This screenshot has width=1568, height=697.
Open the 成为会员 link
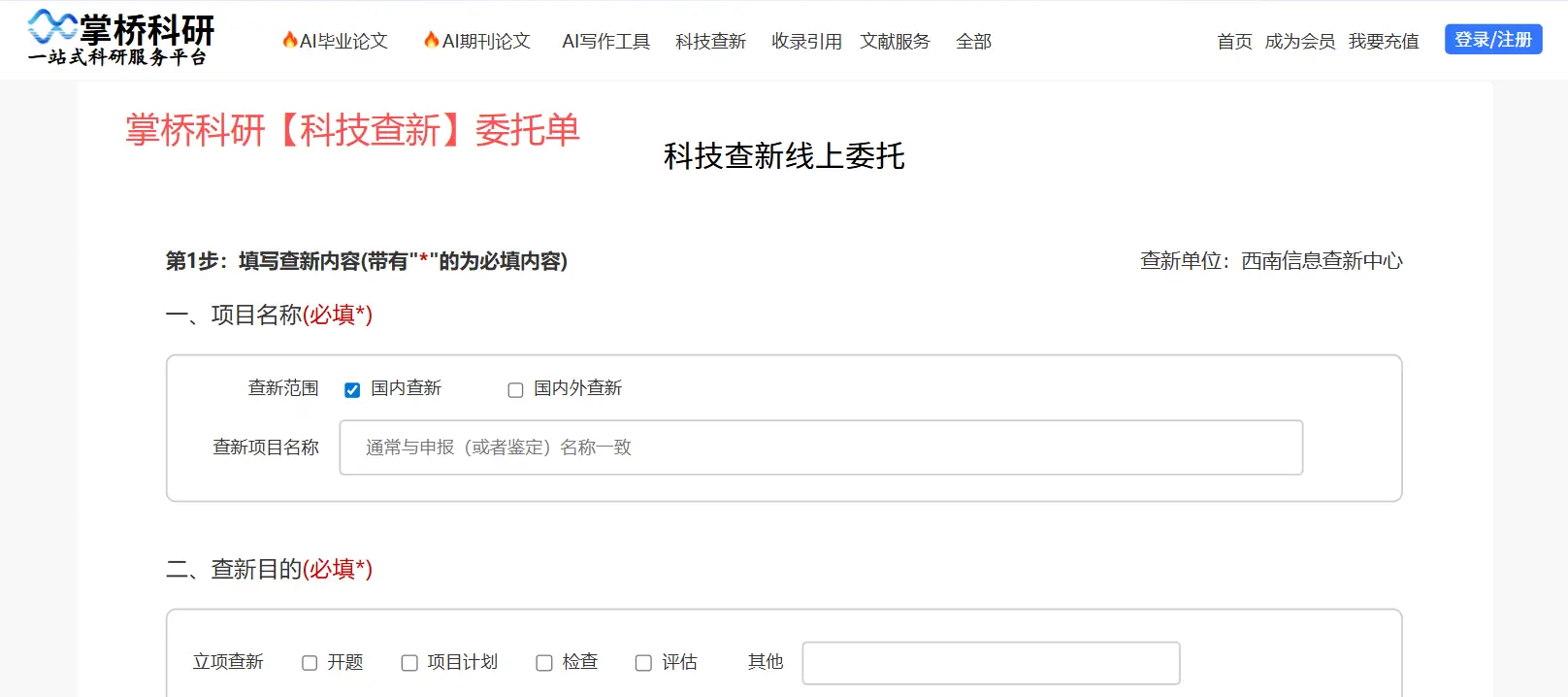1300,41
